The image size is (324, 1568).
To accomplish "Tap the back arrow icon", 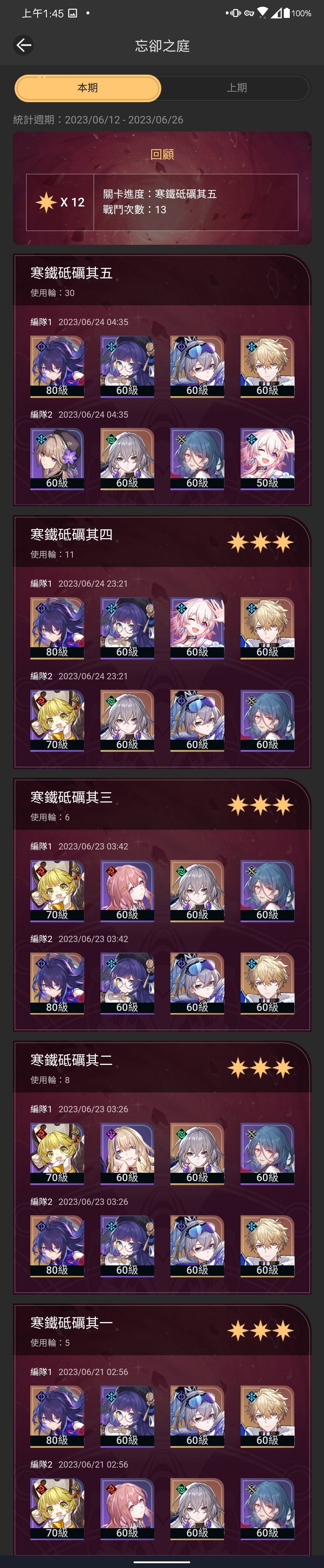I will pos(24,45).
